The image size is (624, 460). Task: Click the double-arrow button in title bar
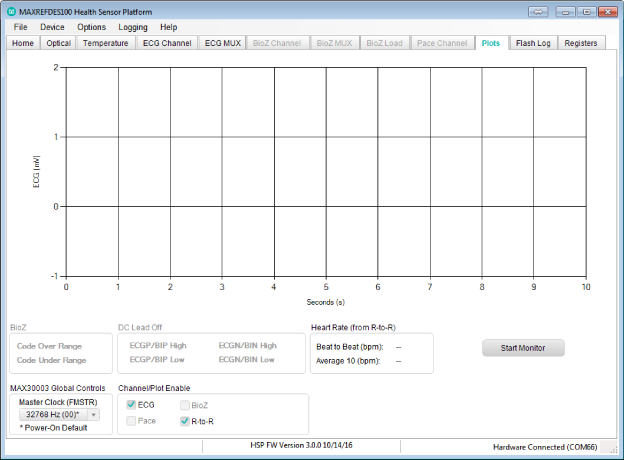(538, 12)
